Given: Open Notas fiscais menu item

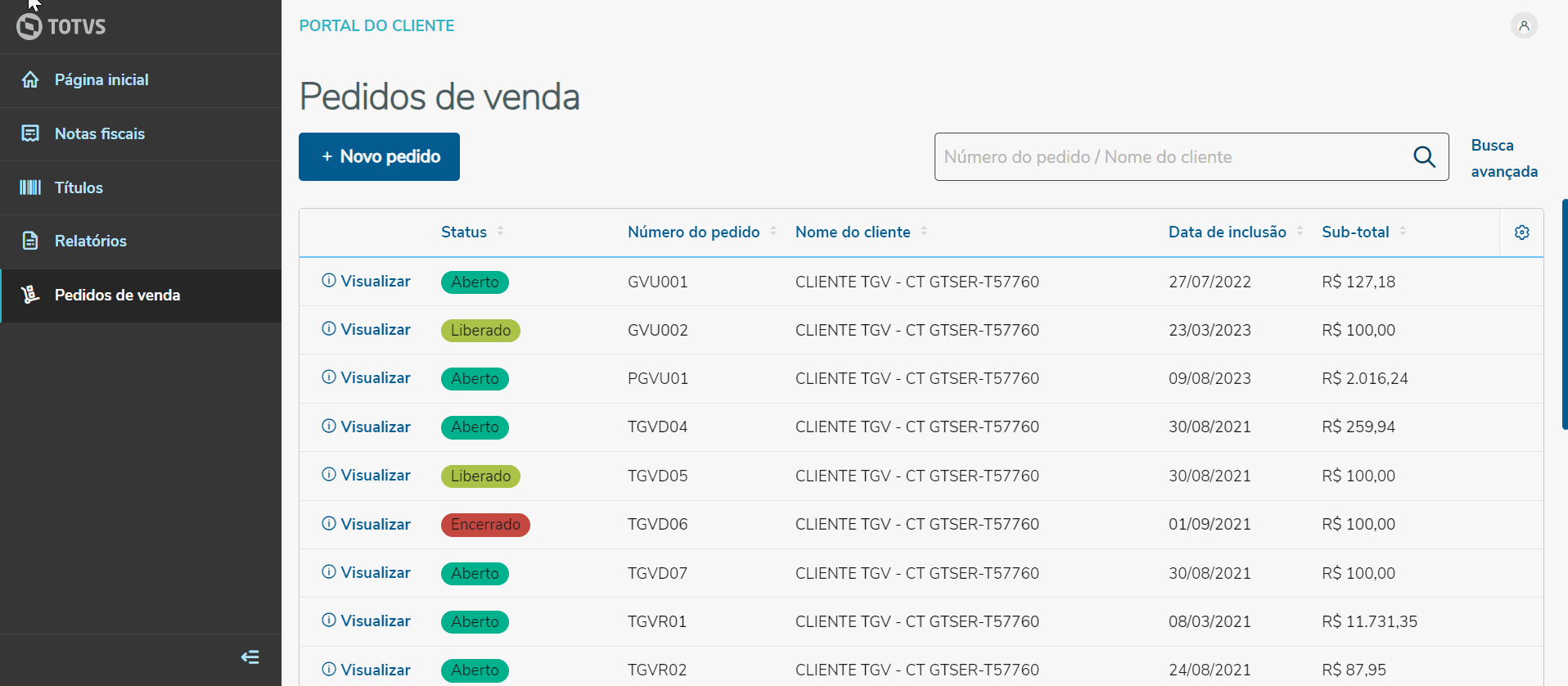Looking at the screenshot, I should [x=141, y=134].
